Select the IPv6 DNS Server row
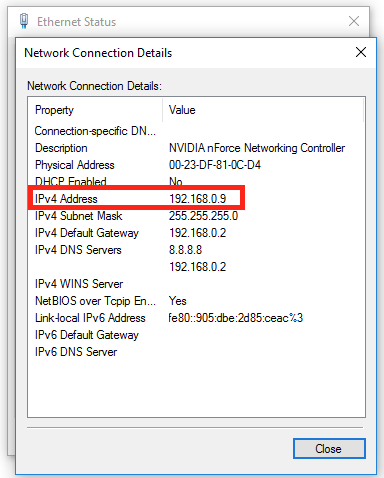The image size is (384, 478). pyautogui.click(x=197, y=352)
